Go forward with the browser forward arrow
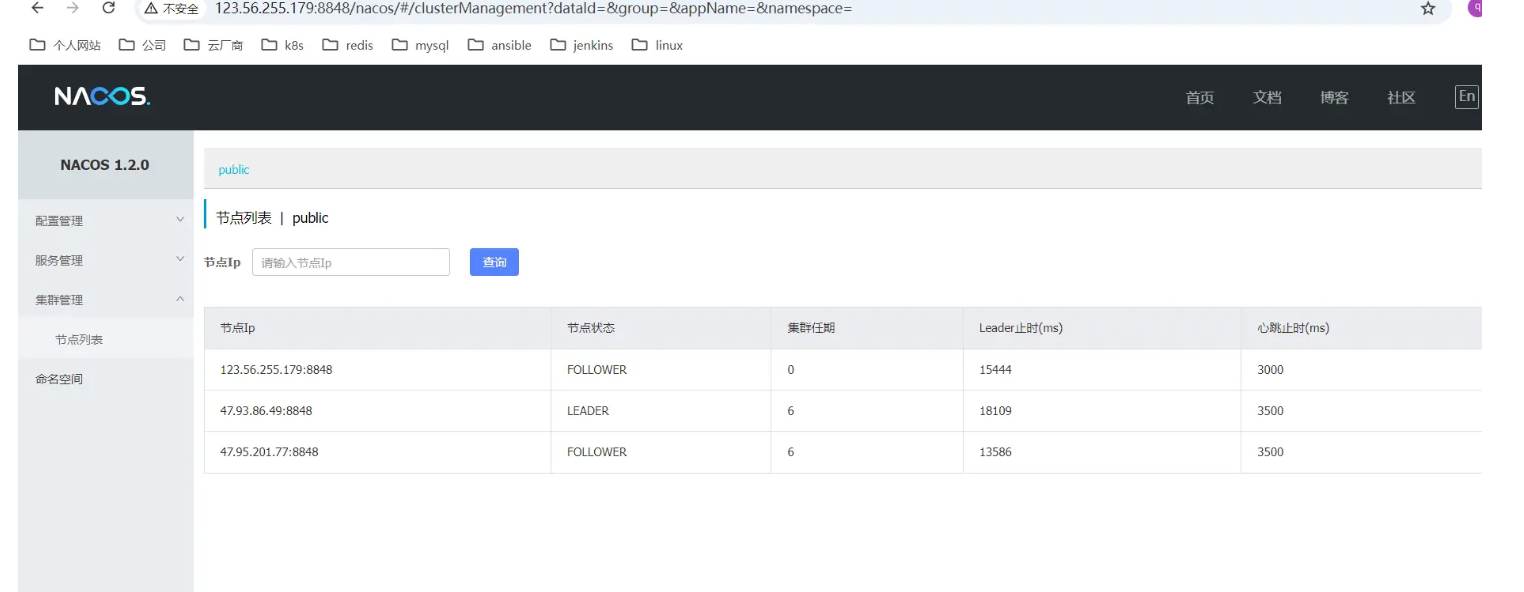The height and width of the screenshot is (592, 1524). tap(73, 8)
